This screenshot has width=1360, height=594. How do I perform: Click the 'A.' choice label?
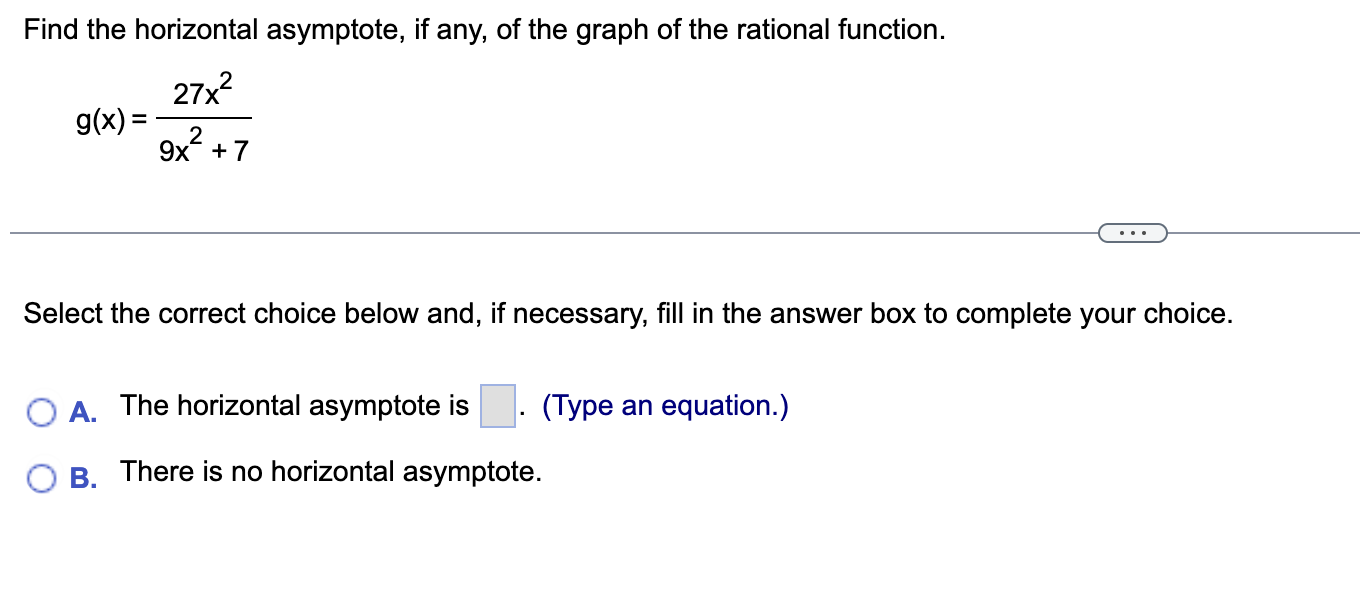tap(81, 411)
